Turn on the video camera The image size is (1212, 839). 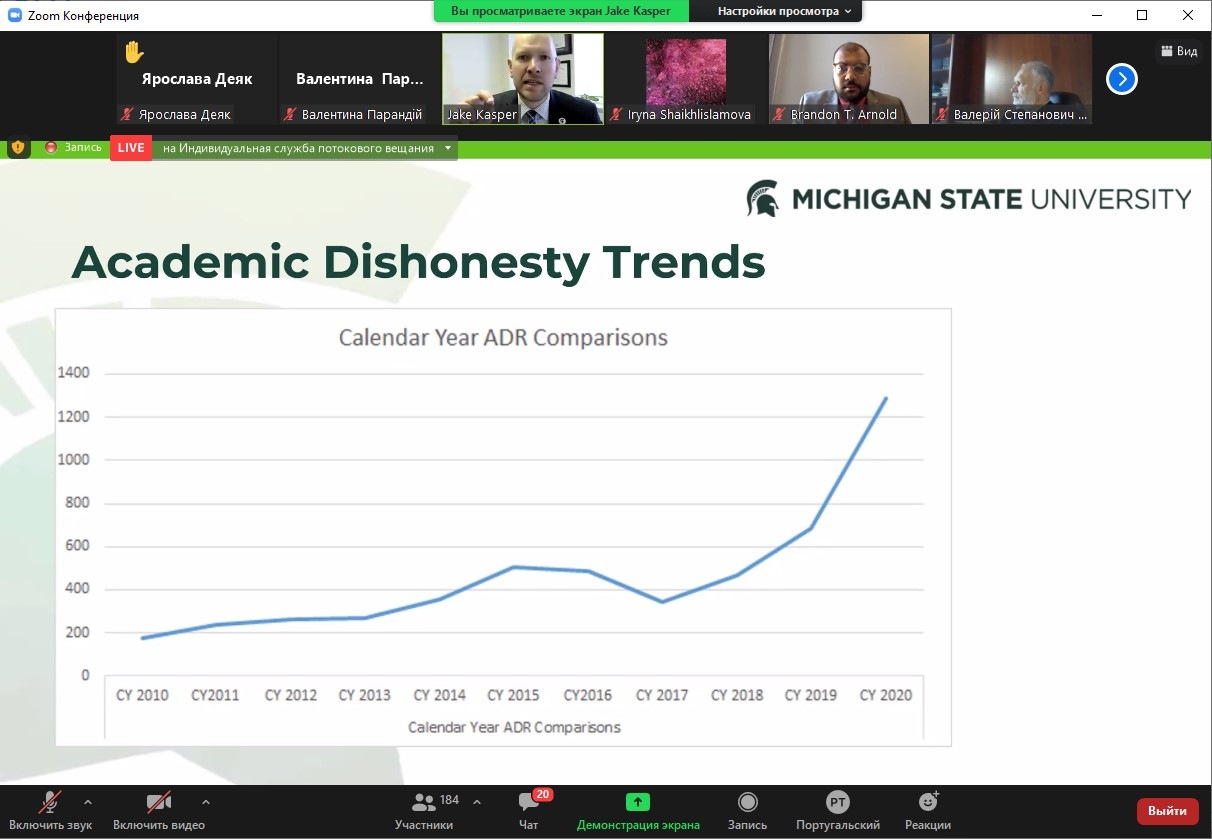[x=158, y=803]
